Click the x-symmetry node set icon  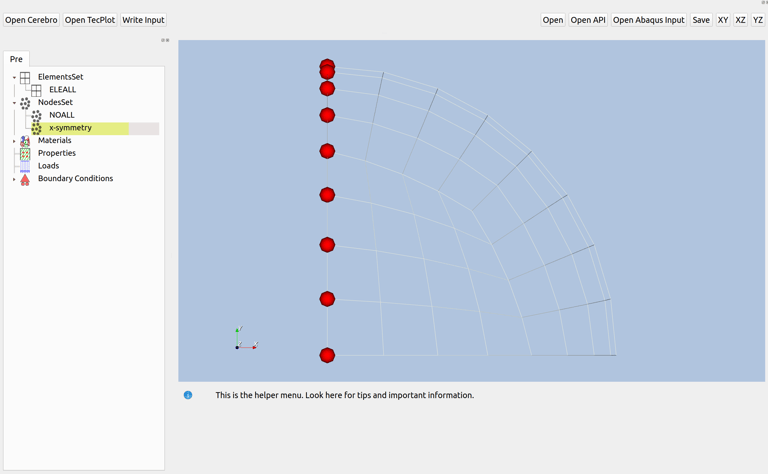pos(36,128)
